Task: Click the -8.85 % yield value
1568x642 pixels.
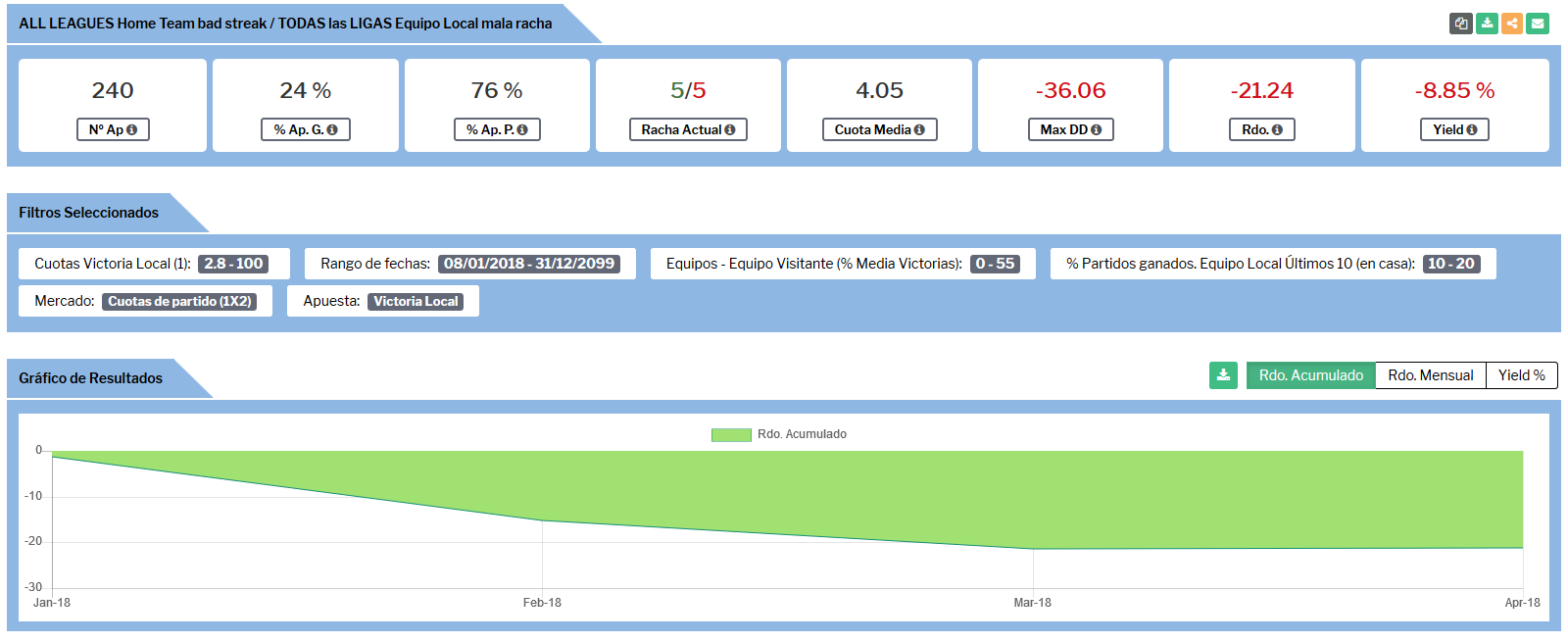Action: point(1454,90)
